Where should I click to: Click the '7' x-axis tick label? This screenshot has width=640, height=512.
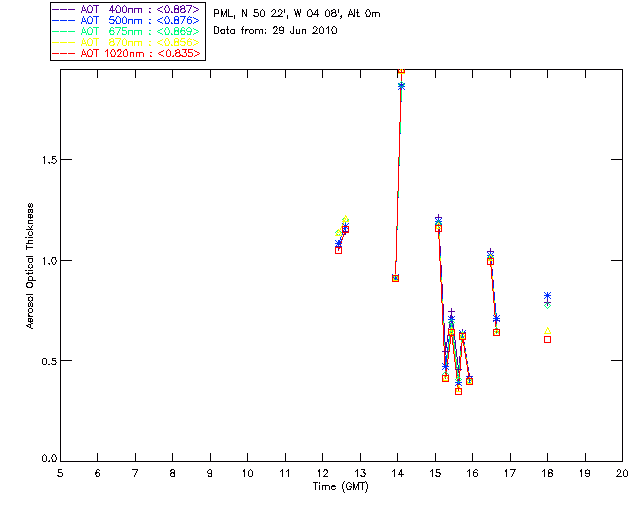tap(135, 473)
